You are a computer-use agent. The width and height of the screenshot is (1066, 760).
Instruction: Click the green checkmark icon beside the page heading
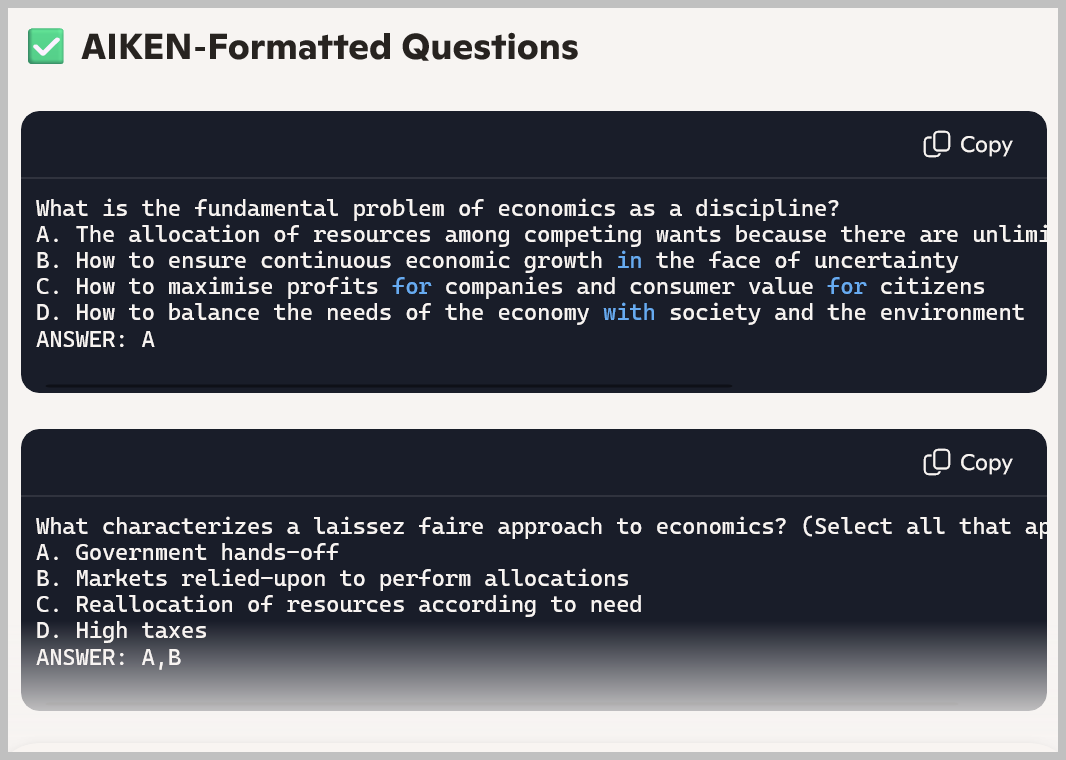(45, 46)
